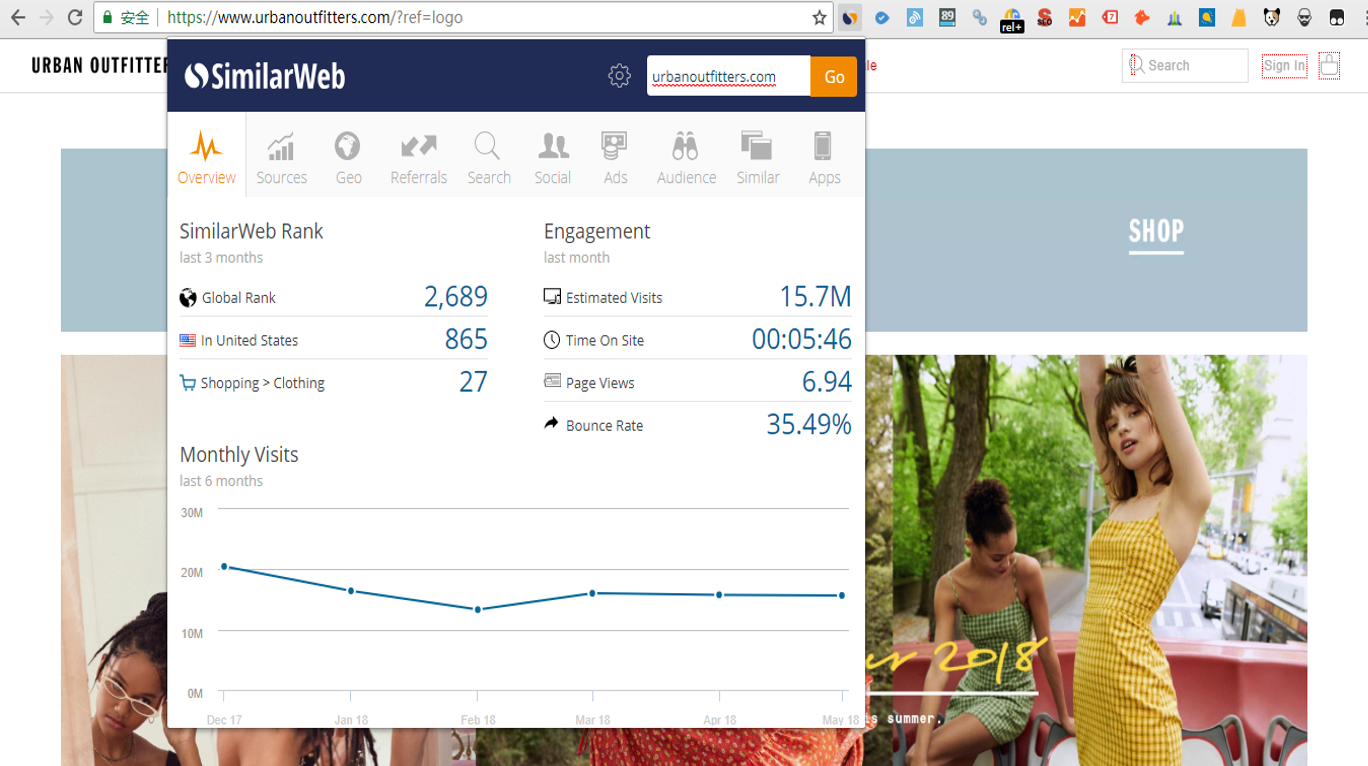
Task: Go back using browser back arrow
Action: click(18, 18)
